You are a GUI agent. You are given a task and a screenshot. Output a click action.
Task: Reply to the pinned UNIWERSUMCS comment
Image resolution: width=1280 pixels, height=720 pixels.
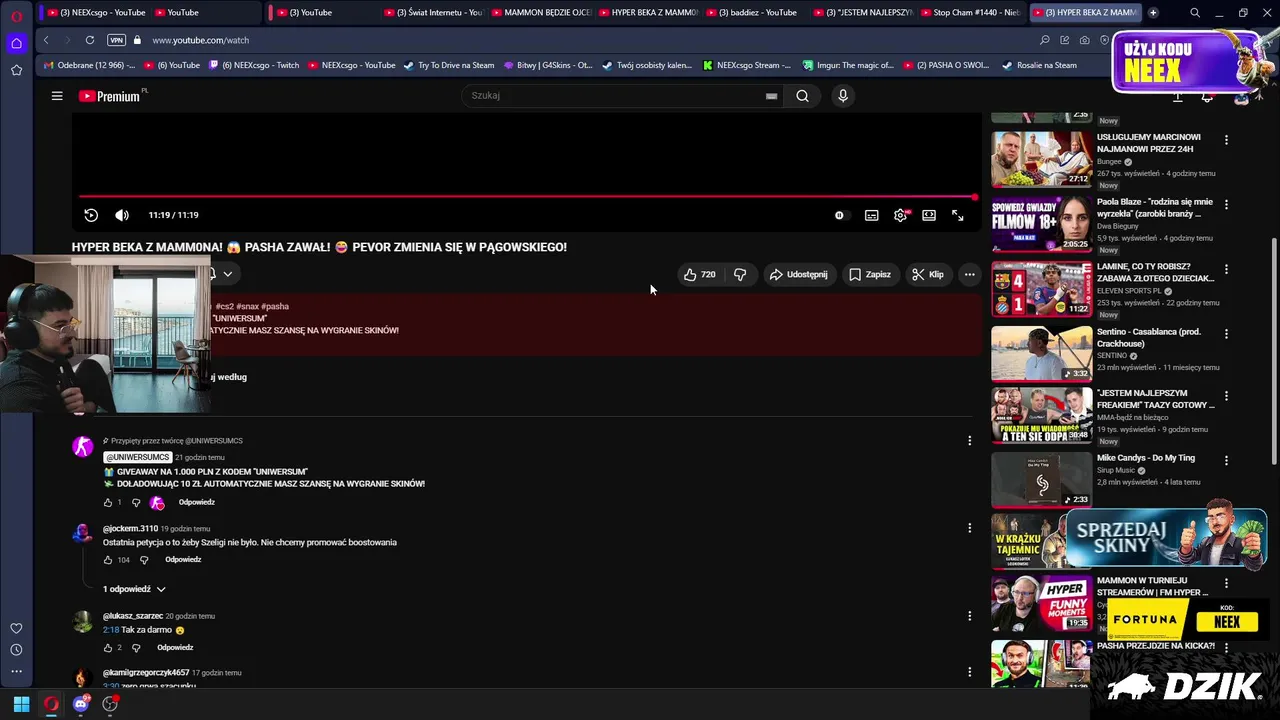(x=197, y=502)
